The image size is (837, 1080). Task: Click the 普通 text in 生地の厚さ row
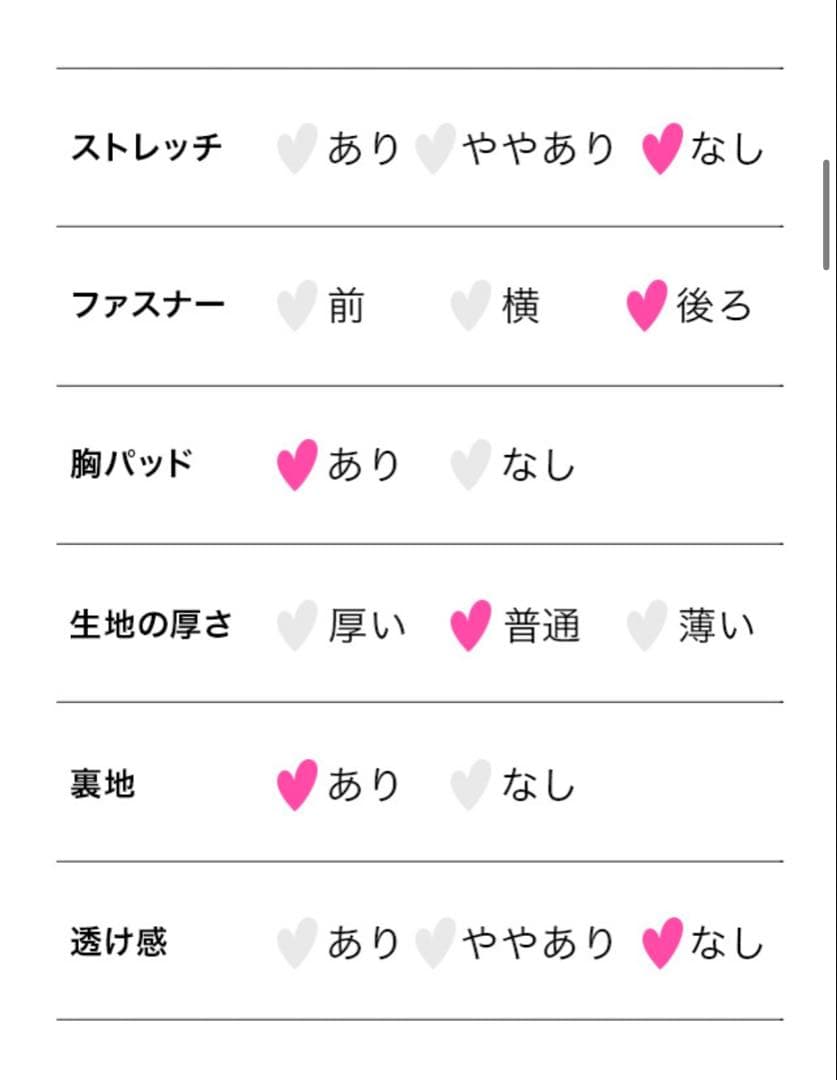(542, 627)
